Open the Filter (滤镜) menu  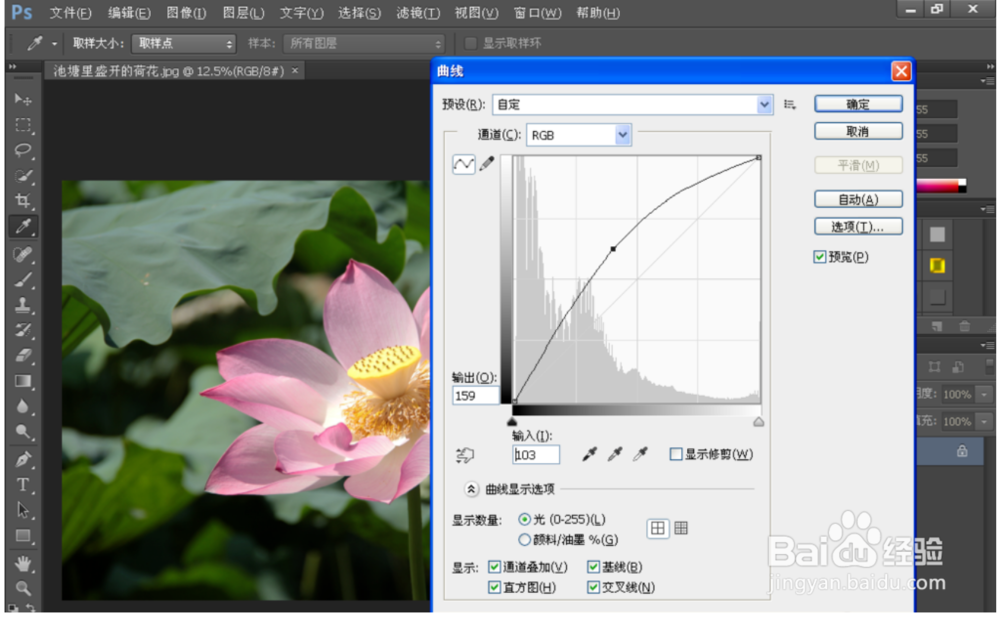click(418, 13)
